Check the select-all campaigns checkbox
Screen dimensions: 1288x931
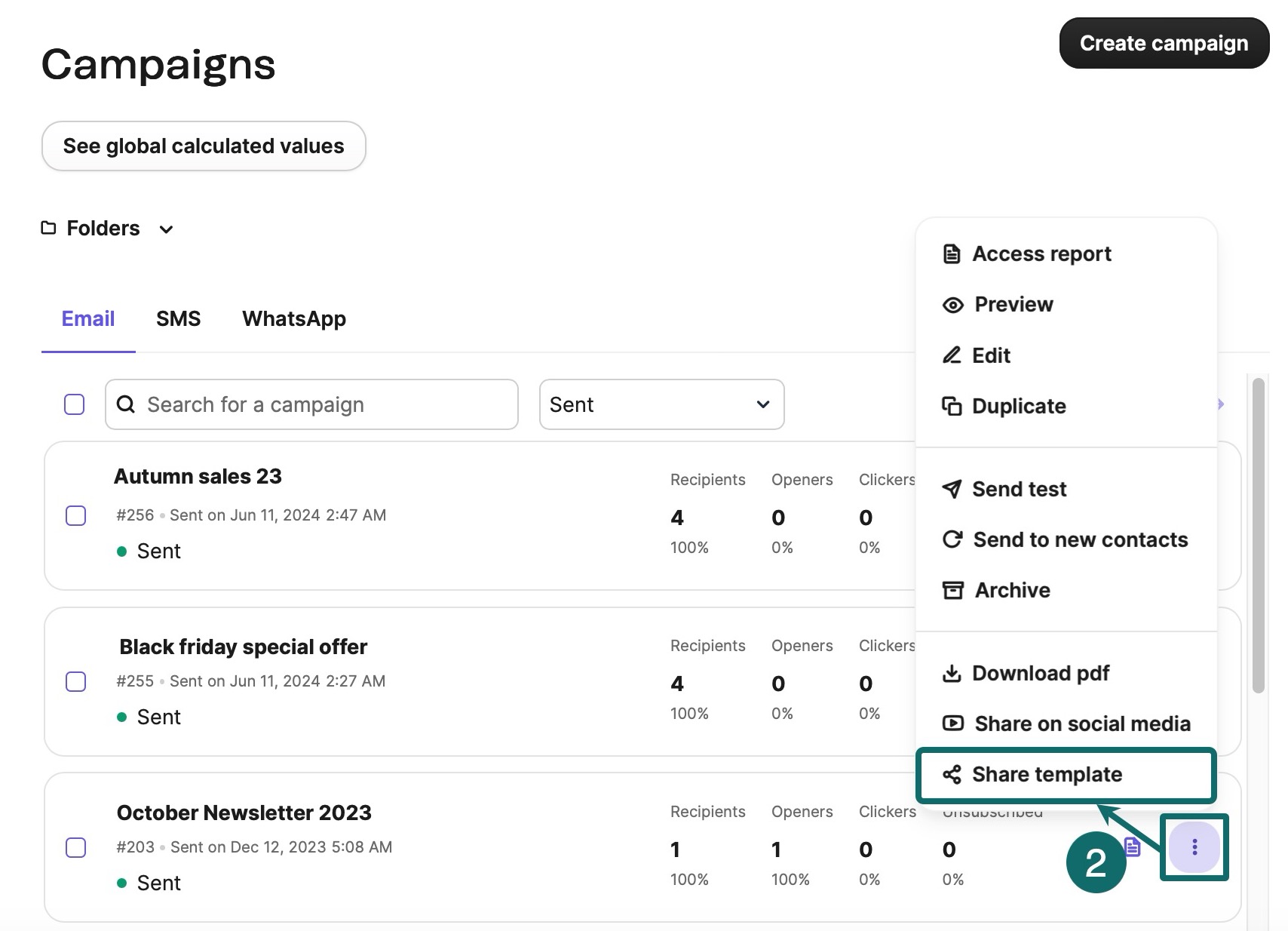[x=74, y=404]
